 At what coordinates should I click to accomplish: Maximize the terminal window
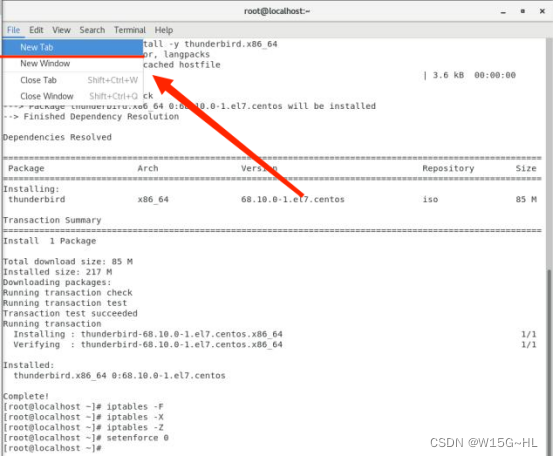point(523,11)
